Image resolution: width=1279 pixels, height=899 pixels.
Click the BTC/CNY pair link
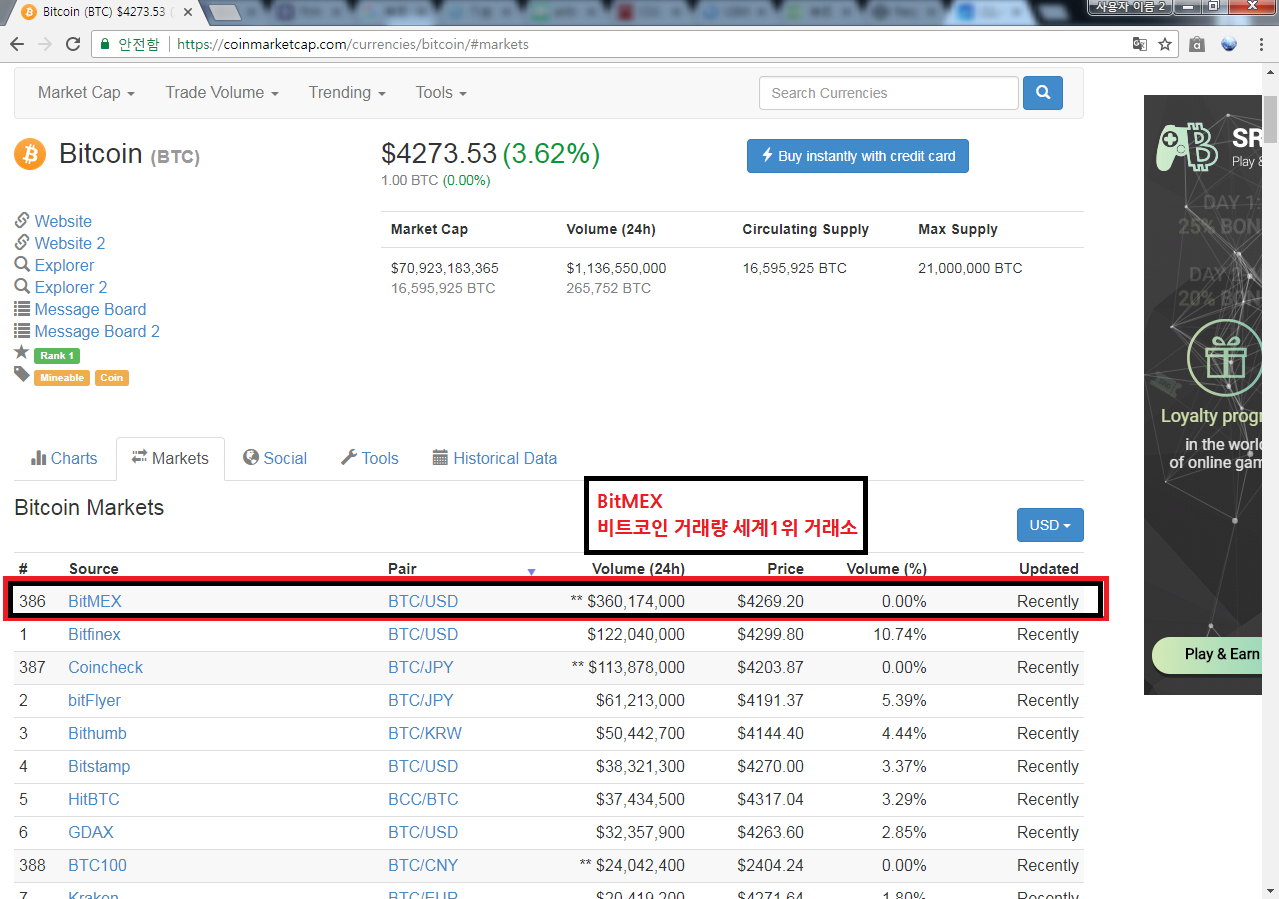[423, 865]
